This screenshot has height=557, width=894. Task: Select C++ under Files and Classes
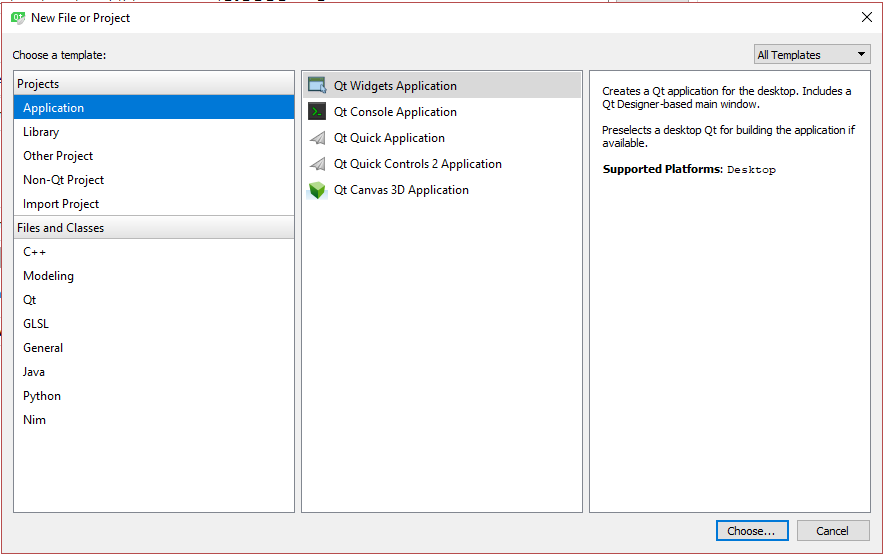click(35, 252)
